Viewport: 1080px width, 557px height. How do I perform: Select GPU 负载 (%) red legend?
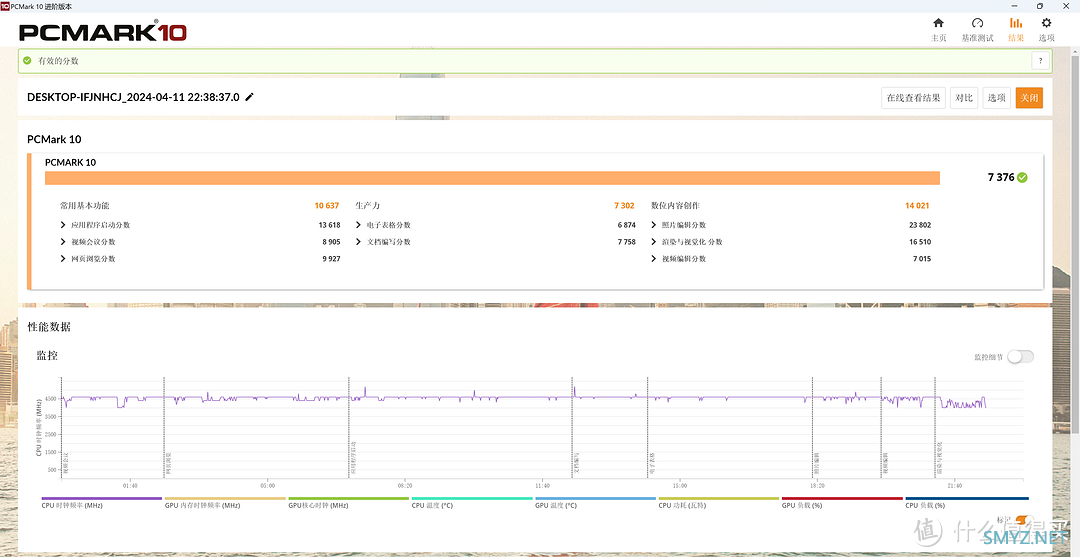tap(842, 502)
